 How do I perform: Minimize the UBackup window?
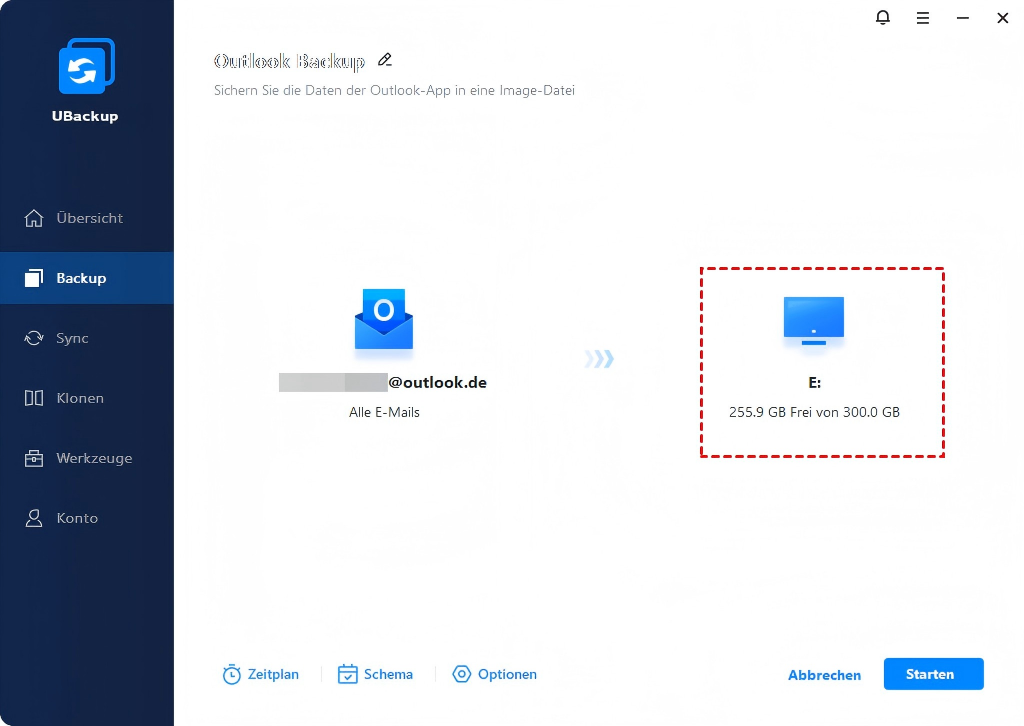(963, 18)
